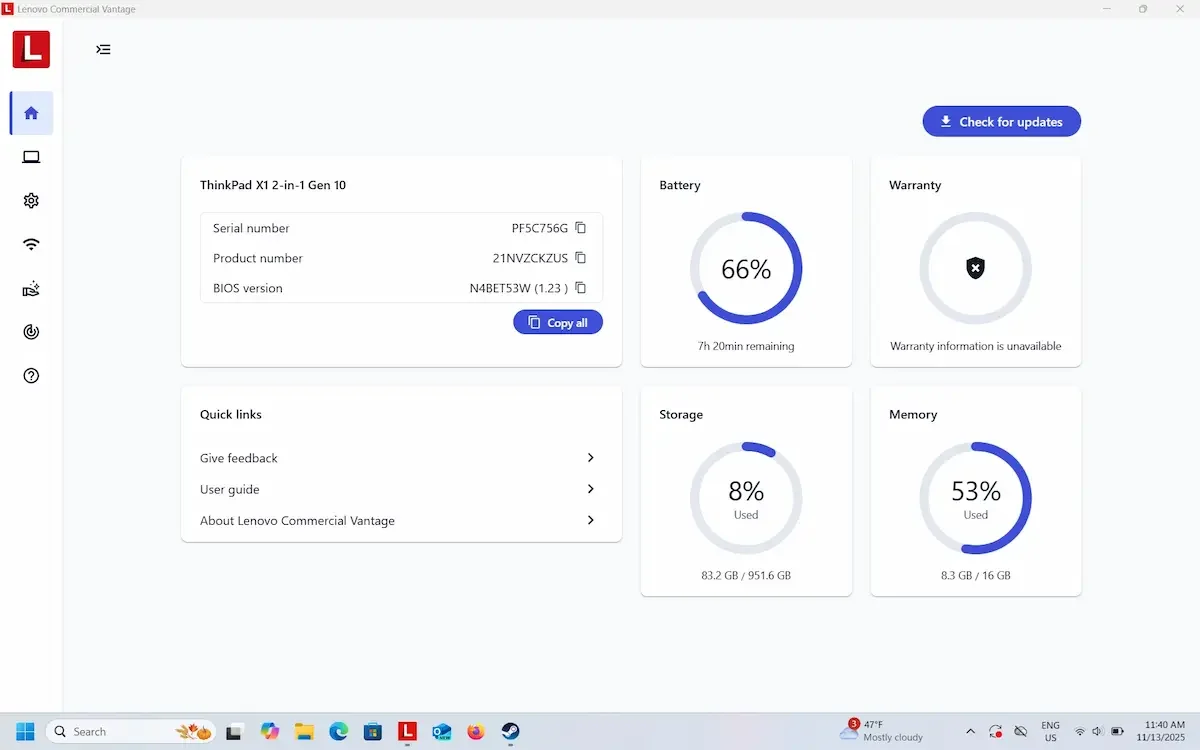Click the battery 66% progress ring
Image resolution: width=1200 pixels, height=750 pixels.
click(x=746, y=268)
